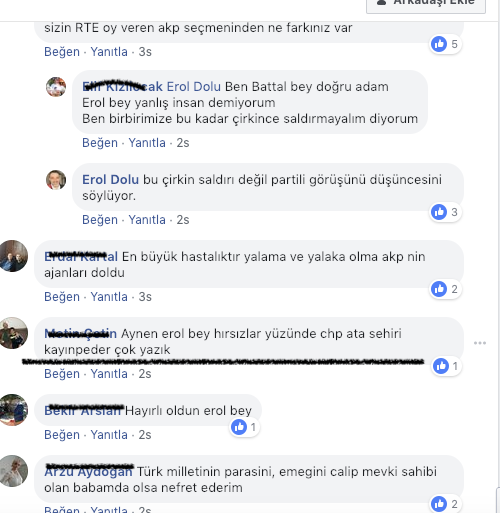Click Beğen under 'Ben Battal bey' reply
500x513 pixels.
100,143
